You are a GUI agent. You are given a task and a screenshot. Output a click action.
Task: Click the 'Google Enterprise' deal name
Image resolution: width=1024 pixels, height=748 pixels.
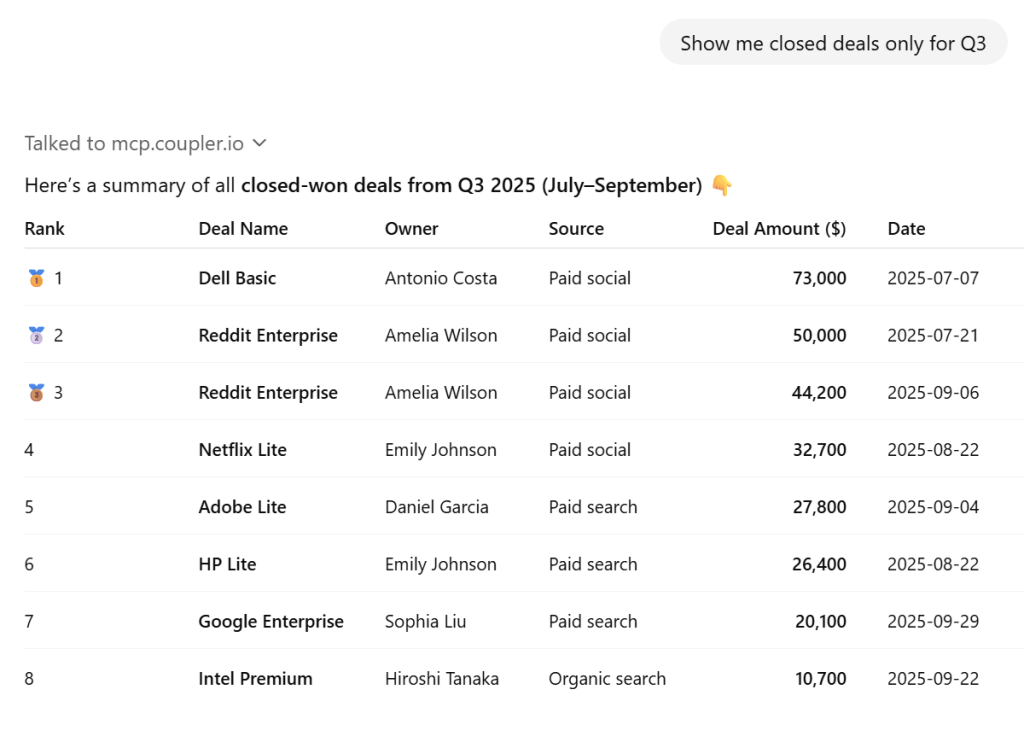270,621
